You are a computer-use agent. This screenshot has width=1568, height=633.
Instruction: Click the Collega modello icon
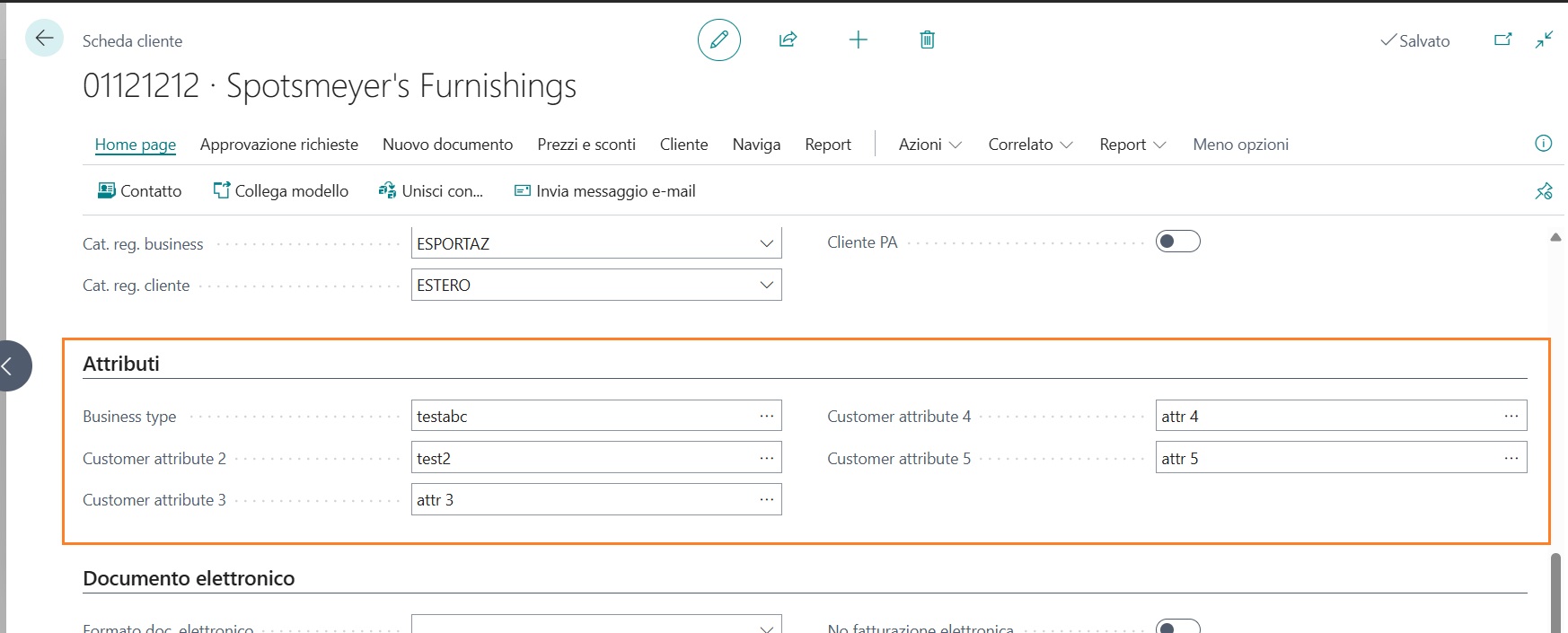221,190
